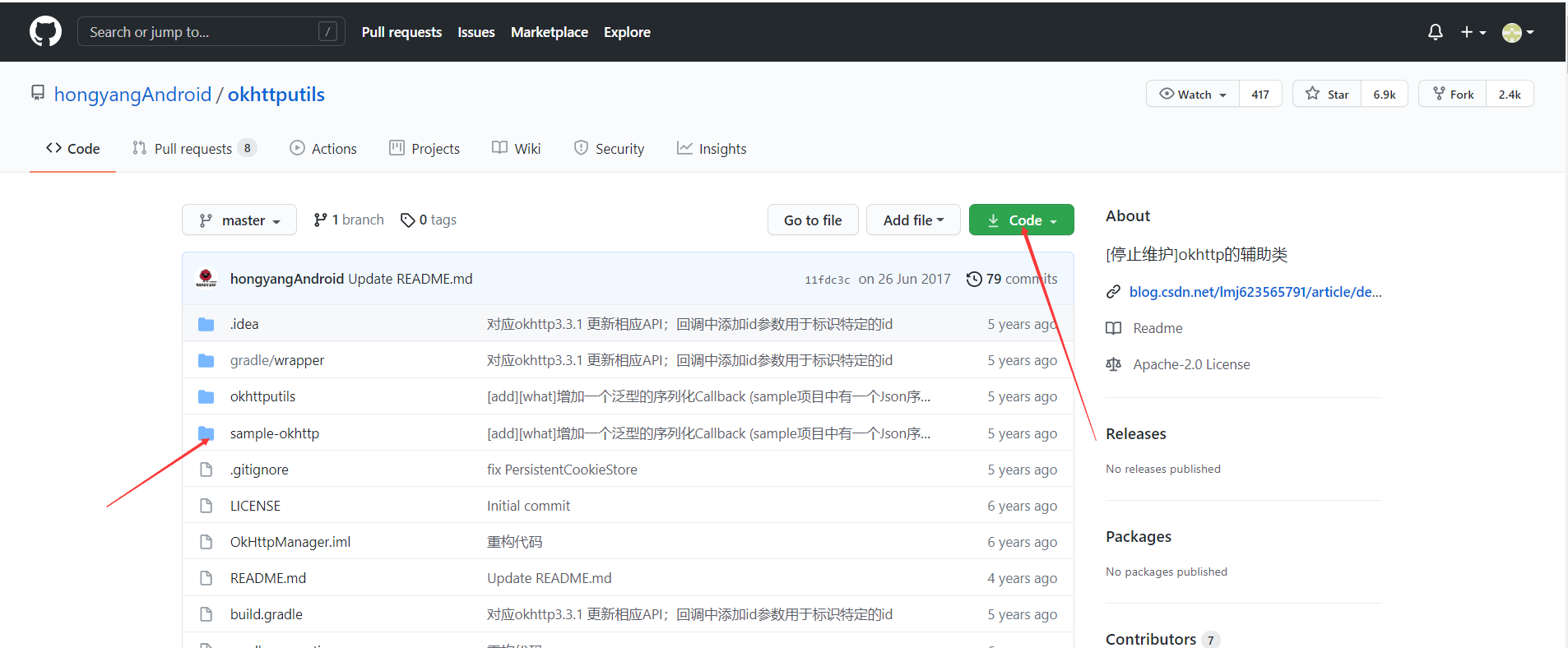Open the GitHub home logo

coord(45,32)
